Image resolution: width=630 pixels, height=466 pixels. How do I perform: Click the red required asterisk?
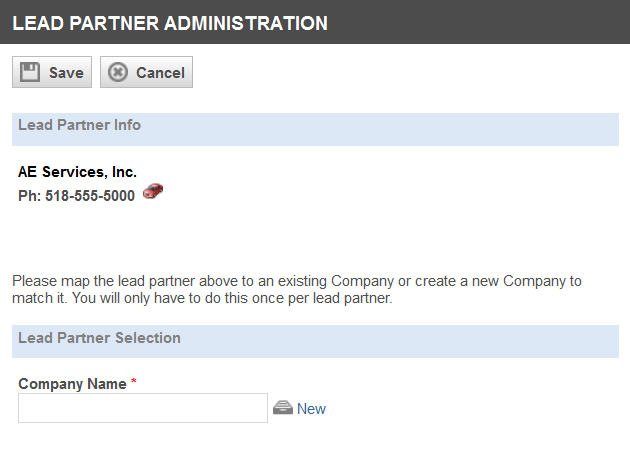coord(134,381)
